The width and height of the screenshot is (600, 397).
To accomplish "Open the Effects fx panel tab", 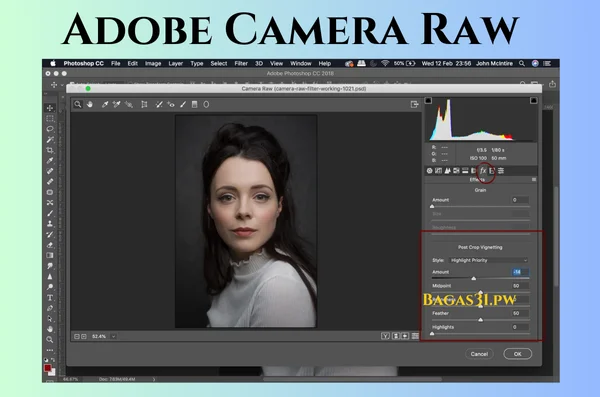I will pyautogui.click(x=483, y=171).
